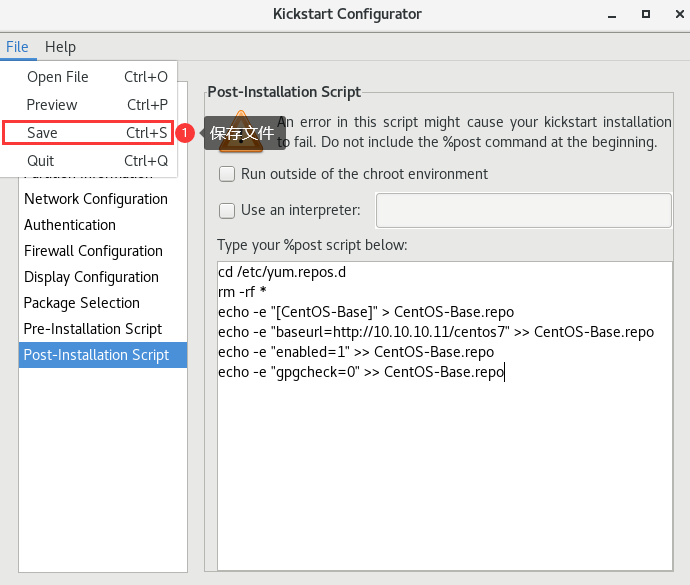690x585 pixels.
Task: Go to Firewall Configuration
Action: pyautogui.click(x=103, y=251)
